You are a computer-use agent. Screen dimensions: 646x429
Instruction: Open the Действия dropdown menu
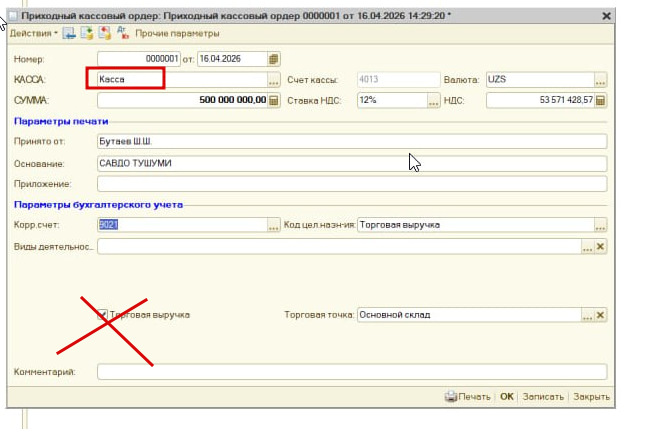(x=33, y=33)
